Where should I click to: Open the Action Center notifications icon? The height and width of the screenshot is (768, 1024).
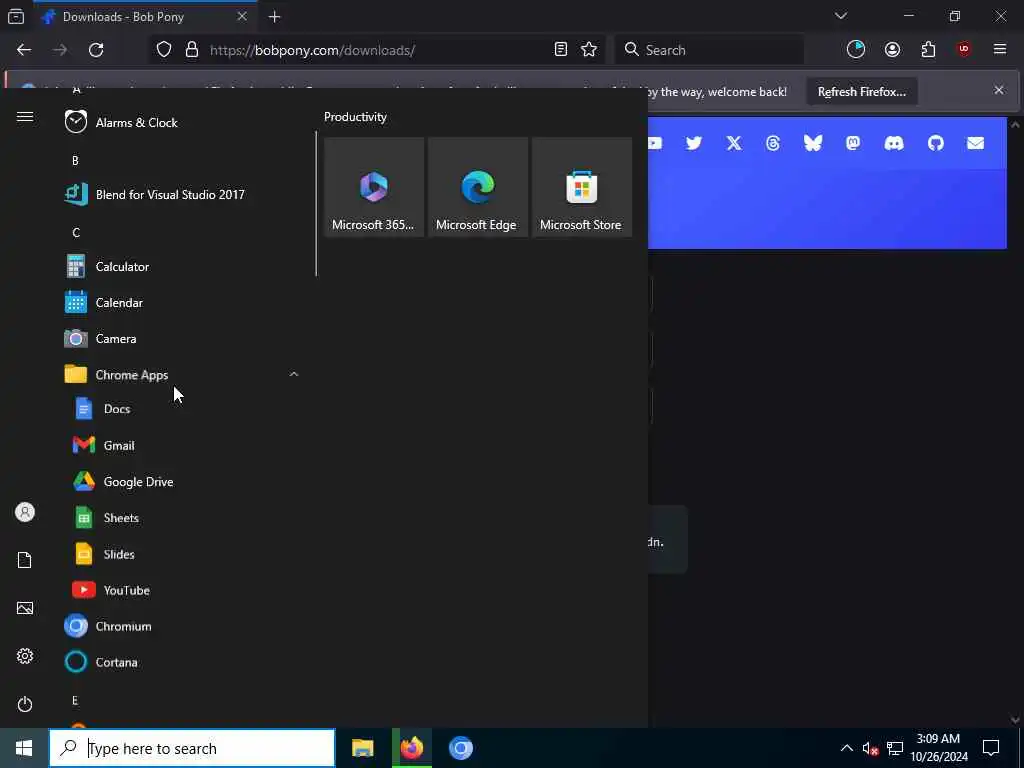pyautogui.click(x=991, y=748)
